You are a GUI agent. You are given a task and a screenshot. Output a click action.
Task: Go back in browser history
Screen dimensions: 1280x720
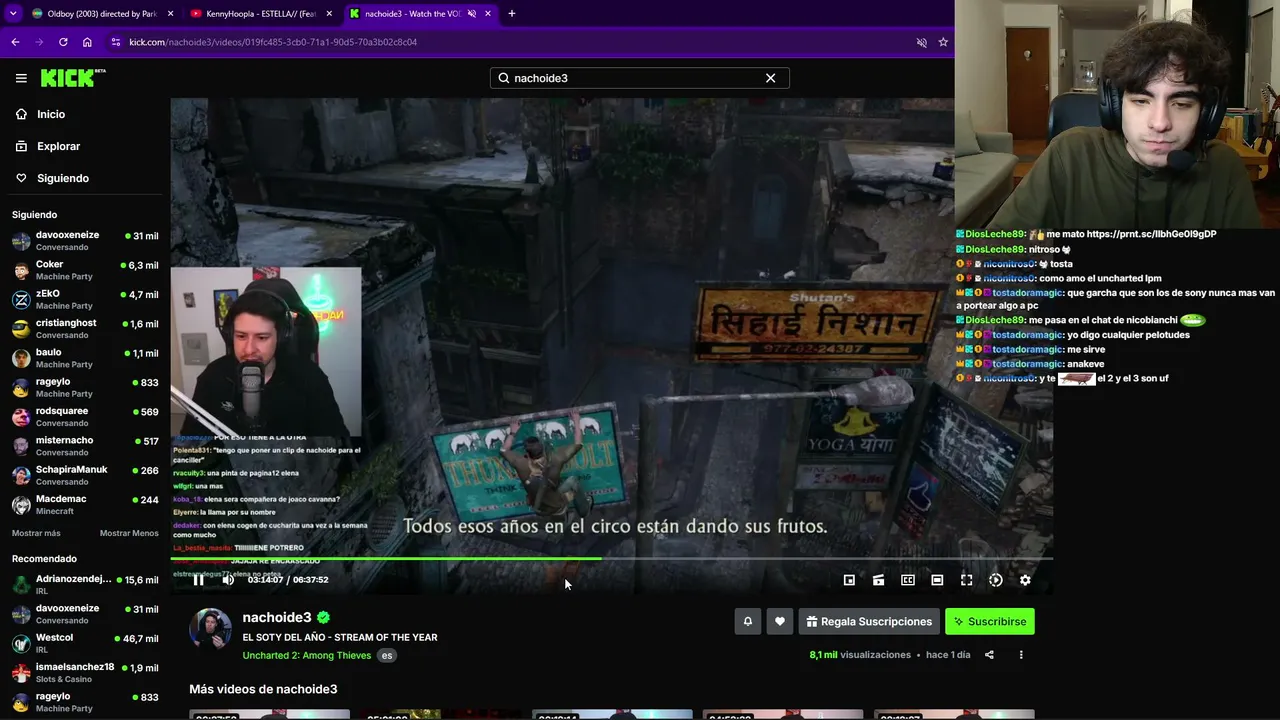coord(15,42)
